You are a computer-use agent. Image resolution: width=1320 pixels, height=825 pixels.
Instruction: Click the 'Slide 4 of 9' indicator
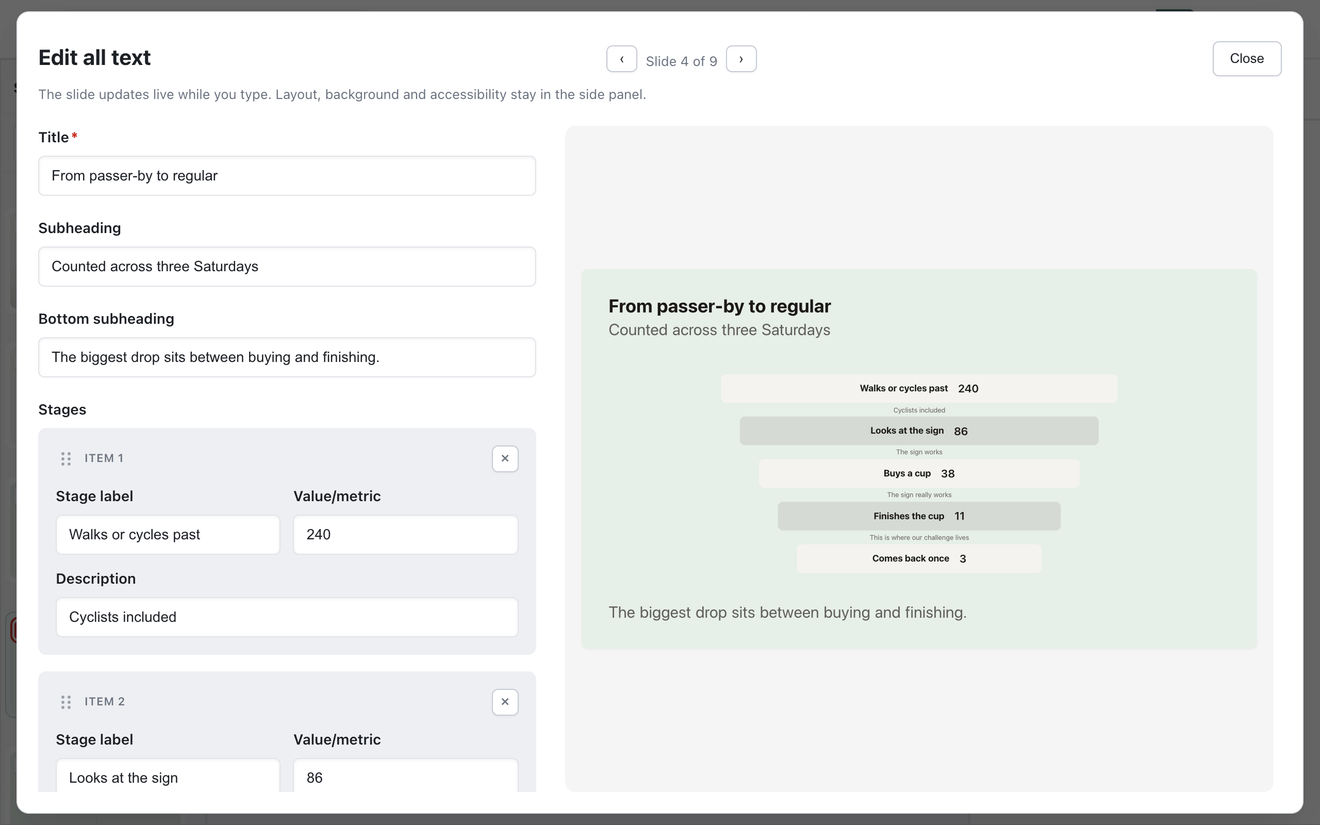pos(681,61)
